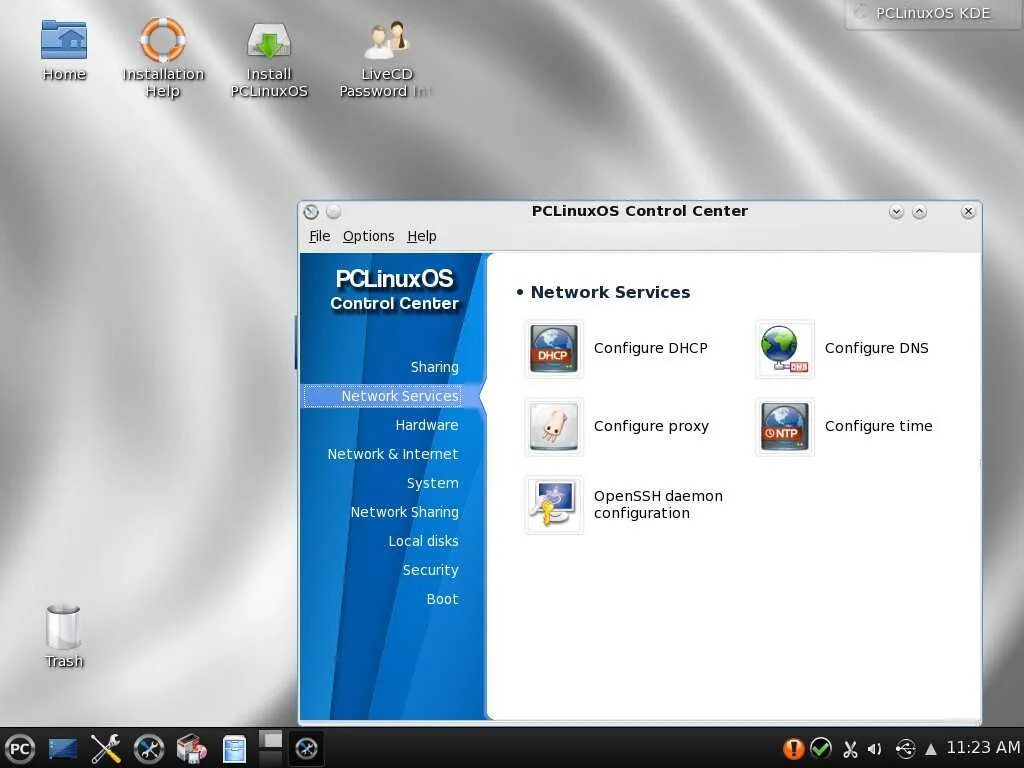The image size is (1024, 768).
Task: Select the Hardware sidebar category
Action: (x=426, y=425)
